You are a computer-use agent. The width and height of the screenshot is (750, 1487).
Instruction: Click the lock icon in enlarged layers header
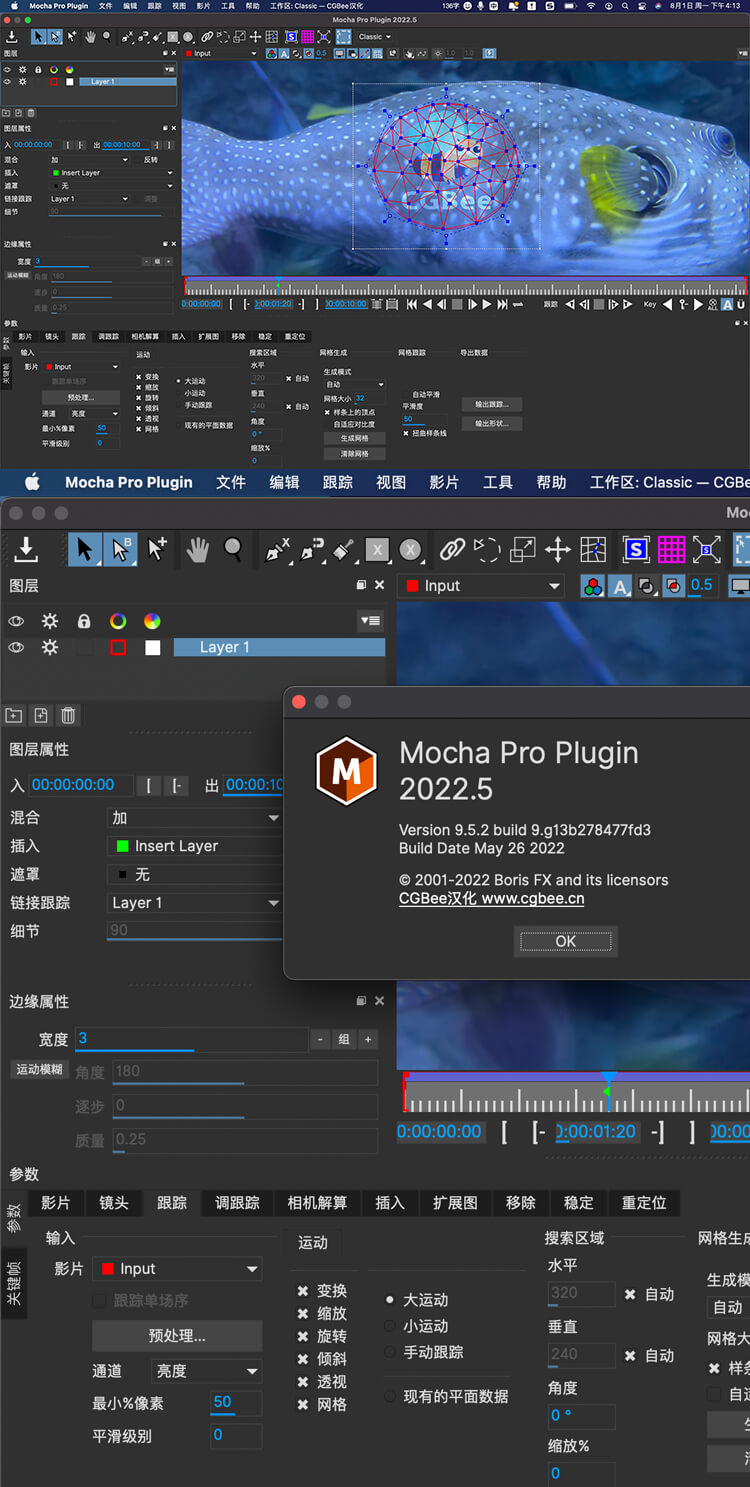coord(84,621)
